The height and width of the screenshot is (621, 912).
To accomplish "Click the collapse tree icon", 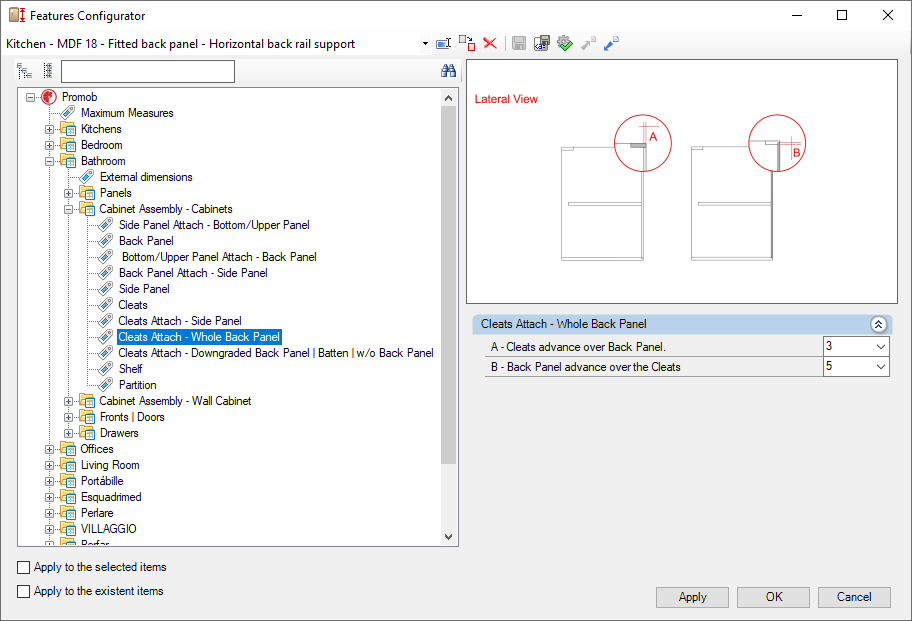I will click(x=48, y=71).
